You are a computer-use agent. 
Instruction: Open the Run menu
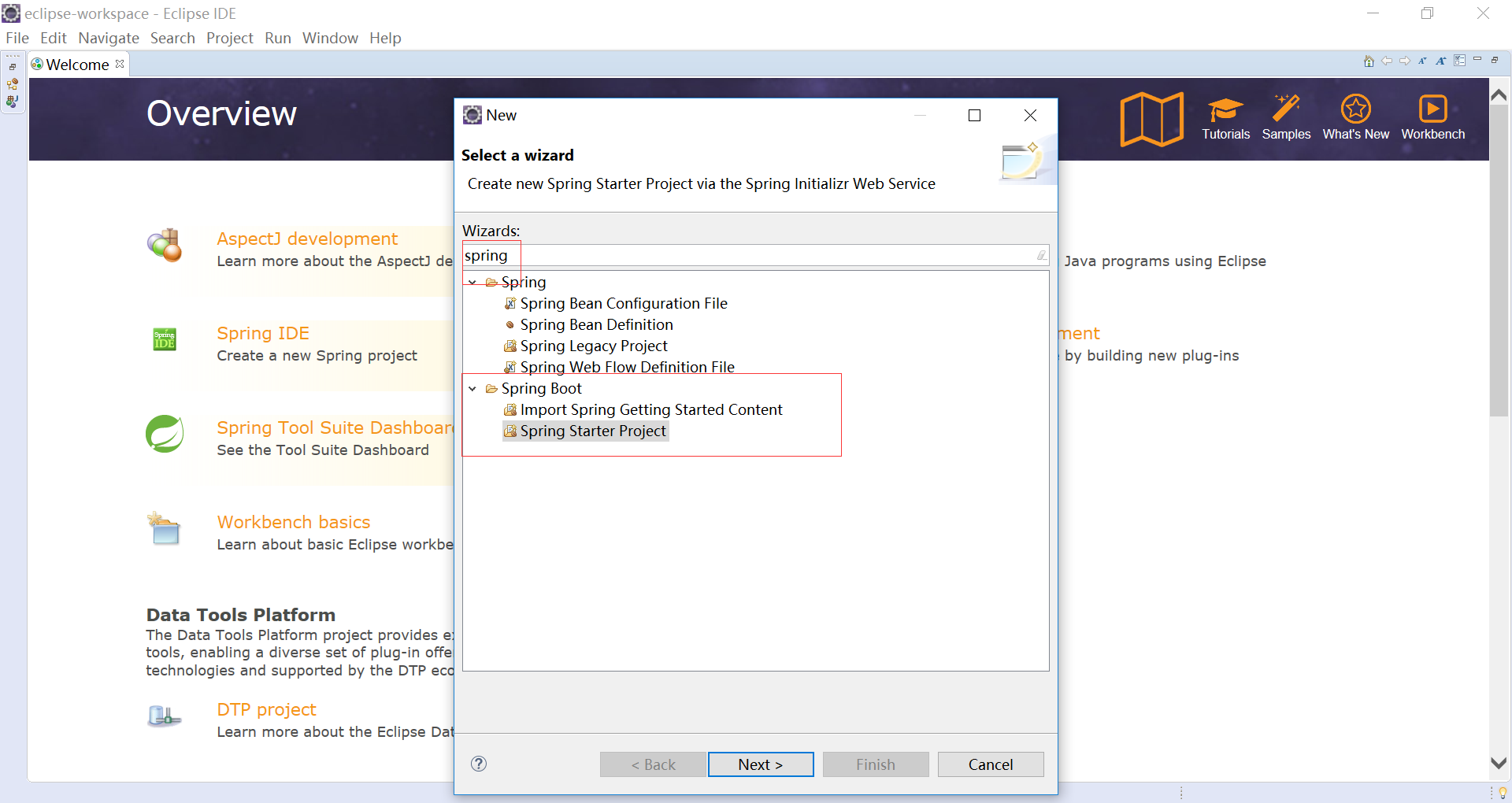(278, 38)
